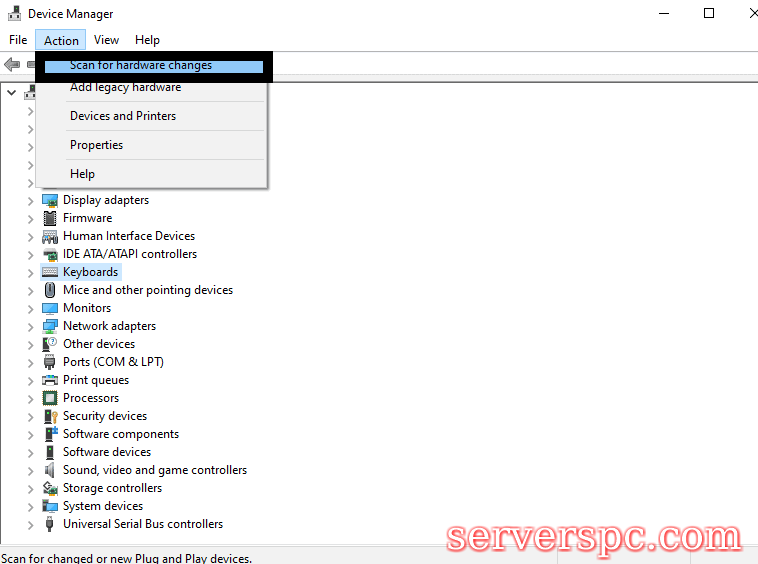Expand the Monitors category
Viewport: 758px width, 564px height.
coord(30,308)
